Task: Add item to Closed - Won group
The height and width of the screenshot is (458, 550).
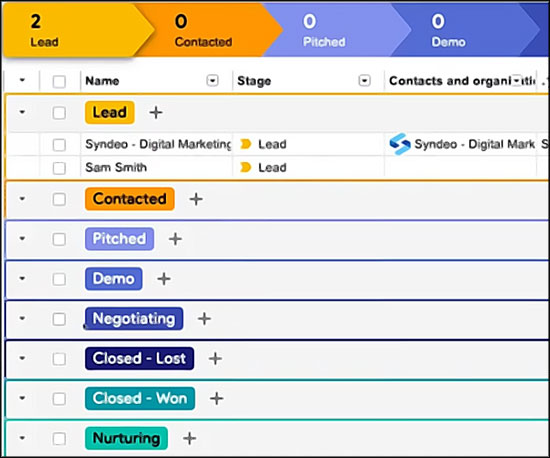Action: 216,398
